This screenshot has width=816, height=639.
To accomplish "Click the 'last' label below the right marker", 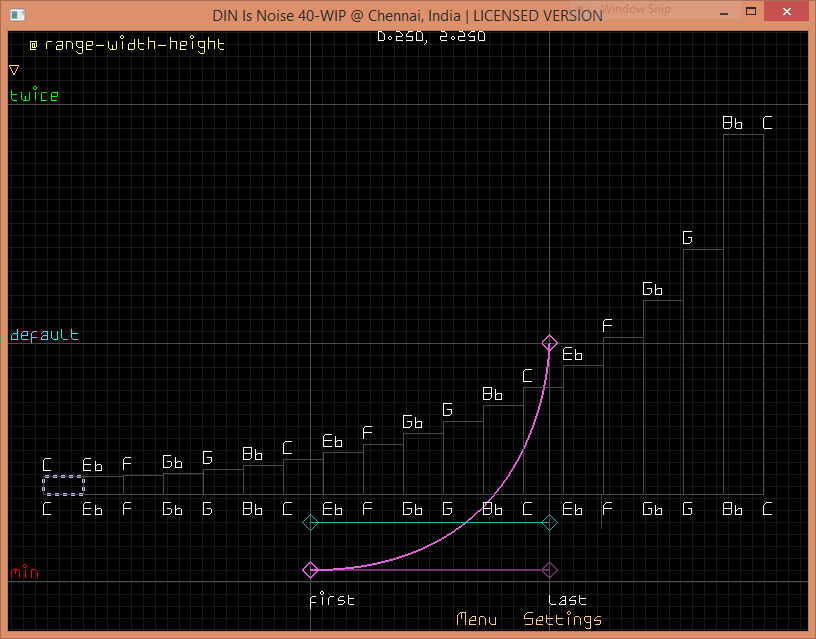I will pos(567,600).
